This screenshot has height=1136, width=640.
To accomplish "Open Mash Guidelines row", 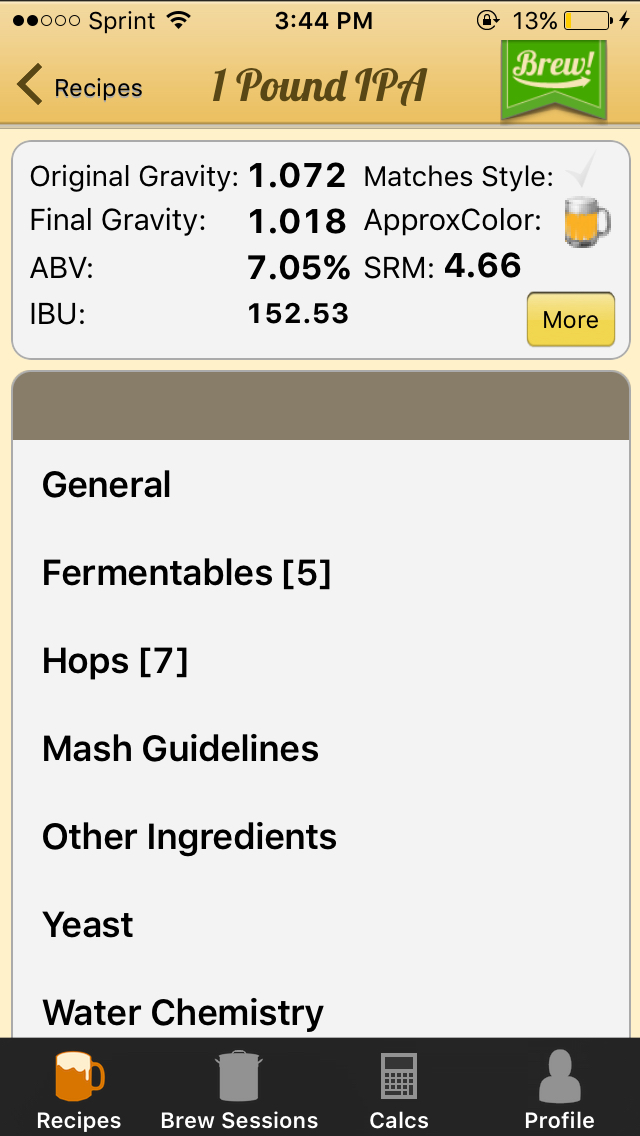I will 320,749.
